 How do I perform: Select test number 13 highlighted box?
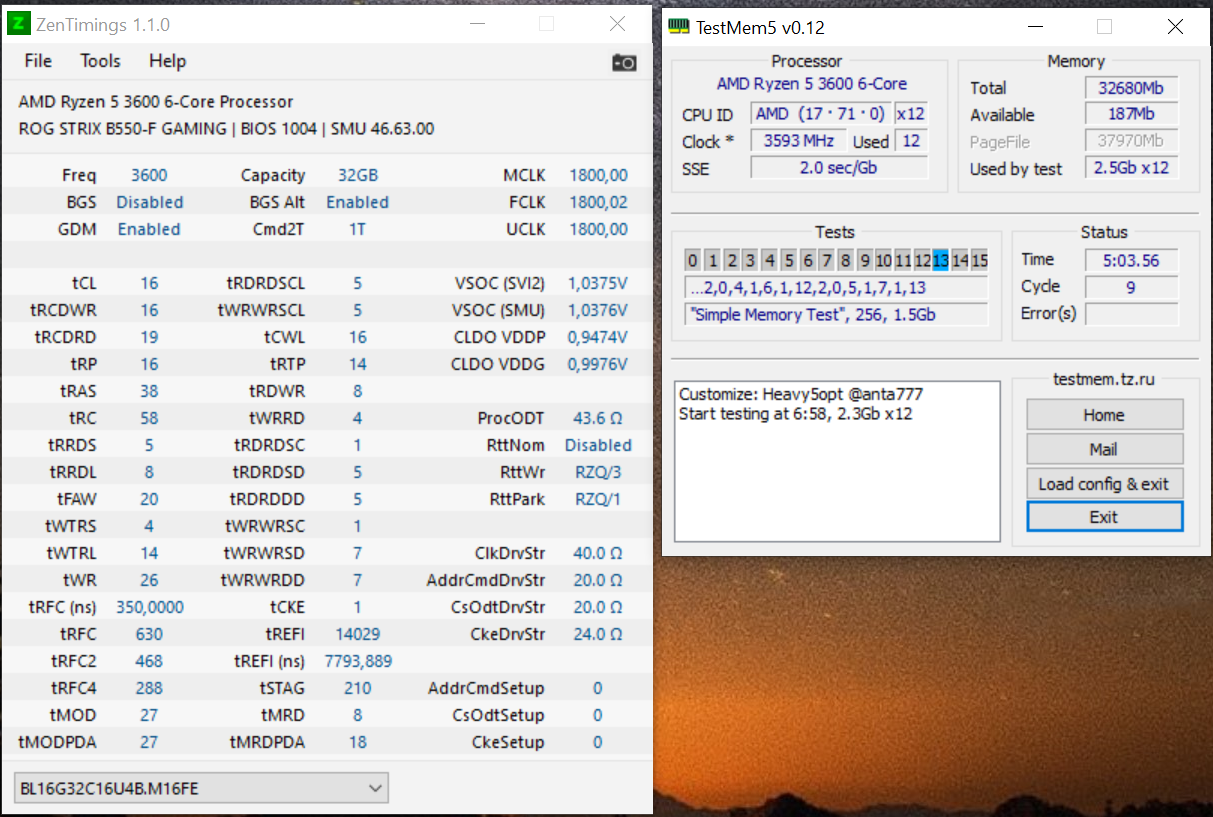(x=940, y=261)
